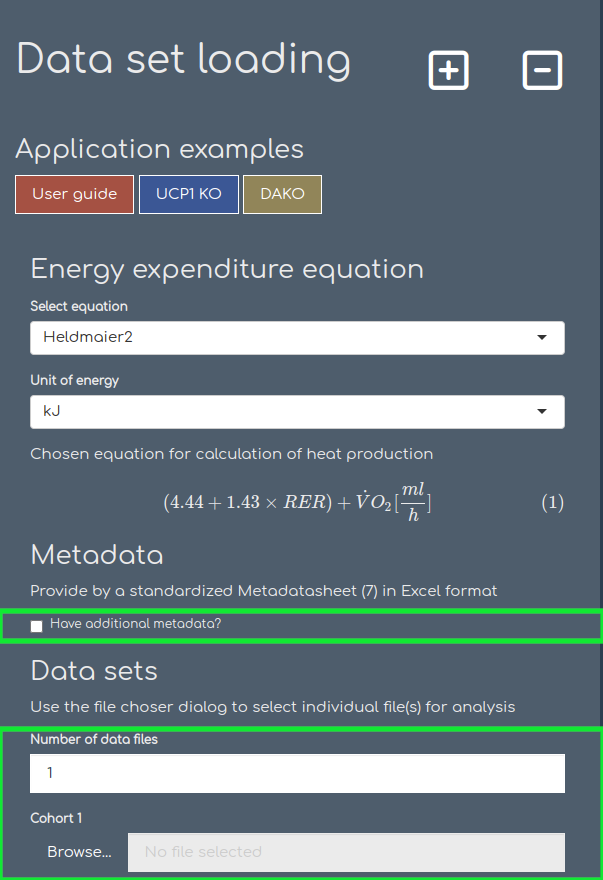Click the Number of data files field

click(x=298, y=773)
